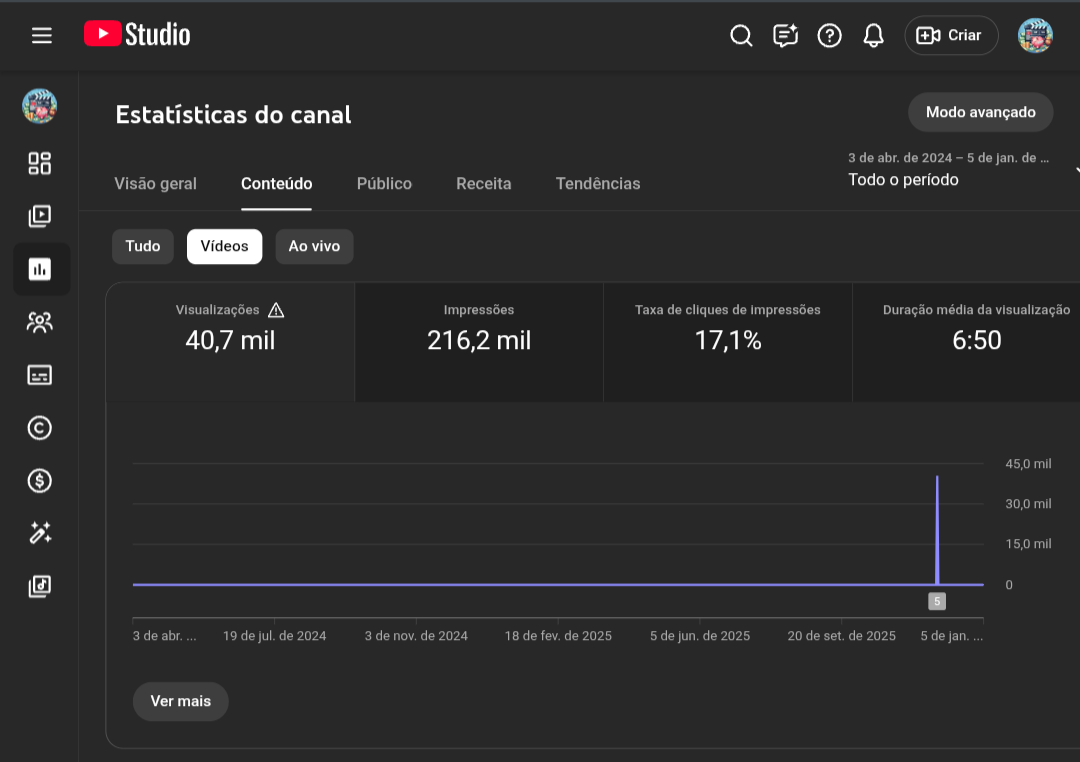Open Community icon in the sidebar

pyautogui.click(x=40, y=322)
